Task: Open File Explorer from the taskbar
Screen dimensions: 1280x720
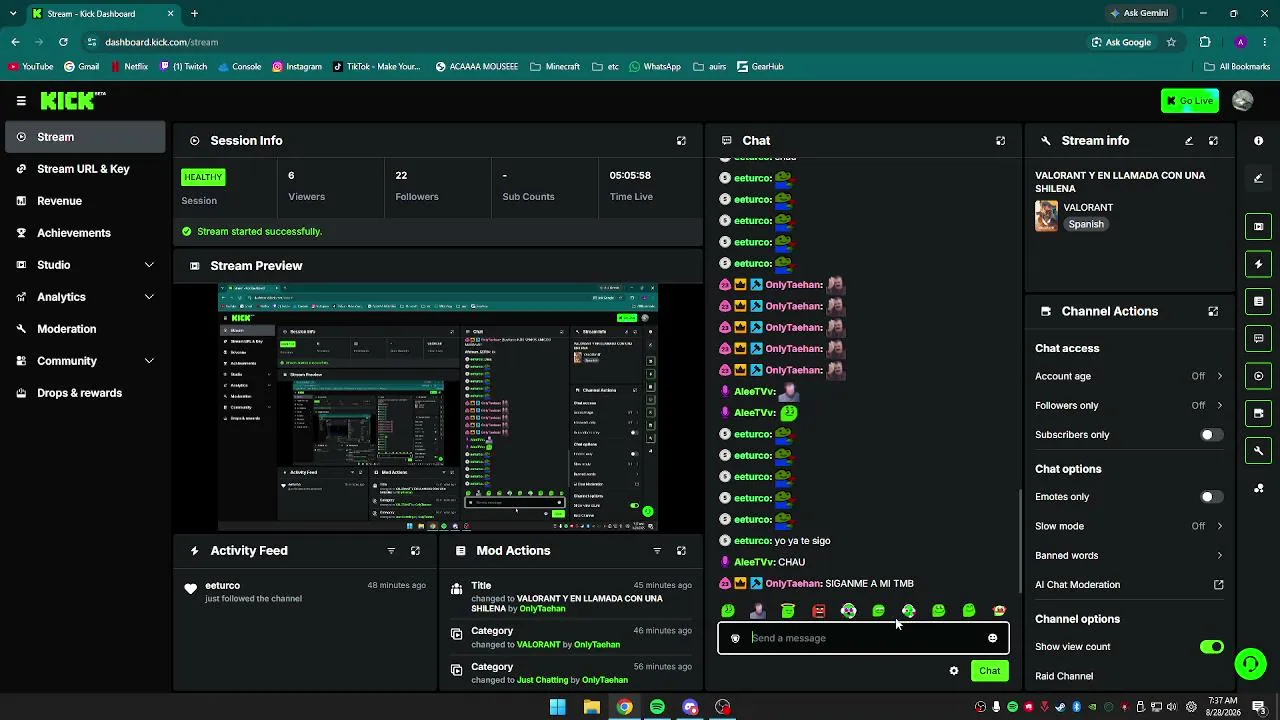Action: pos(591,707)
